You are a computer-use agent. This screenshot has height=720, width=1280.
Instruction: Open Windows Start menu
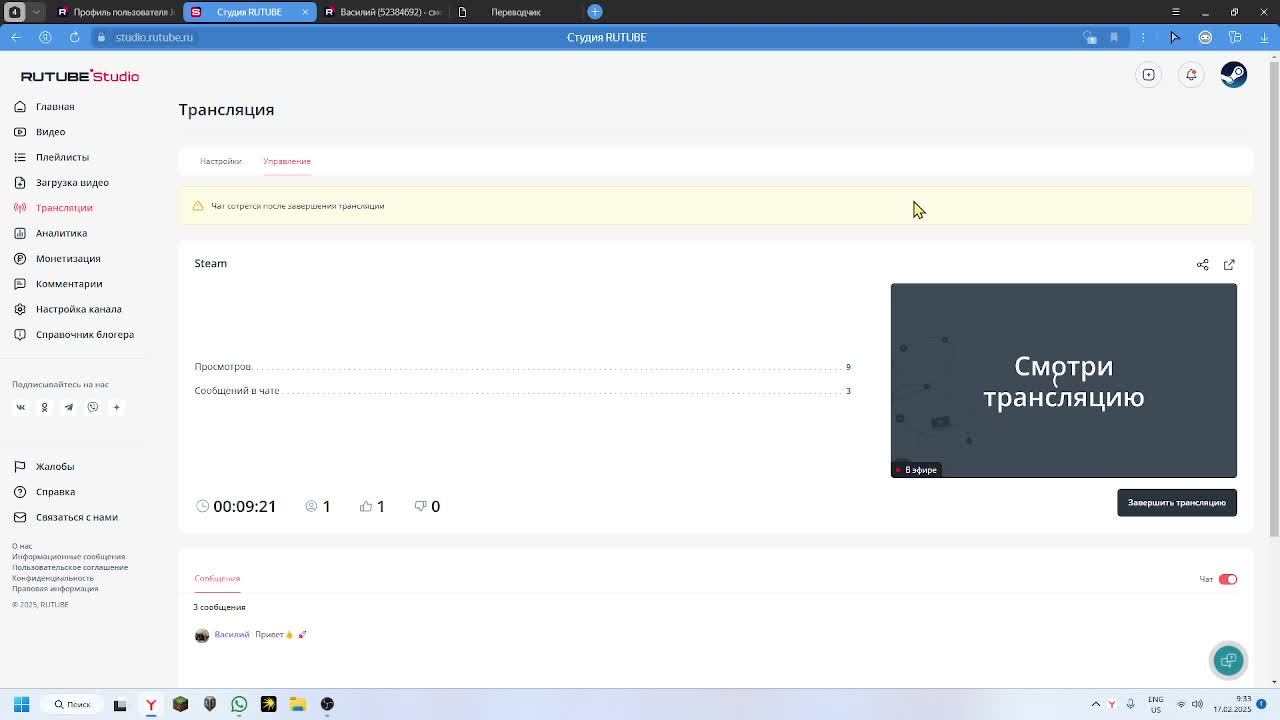pos(21,704)
